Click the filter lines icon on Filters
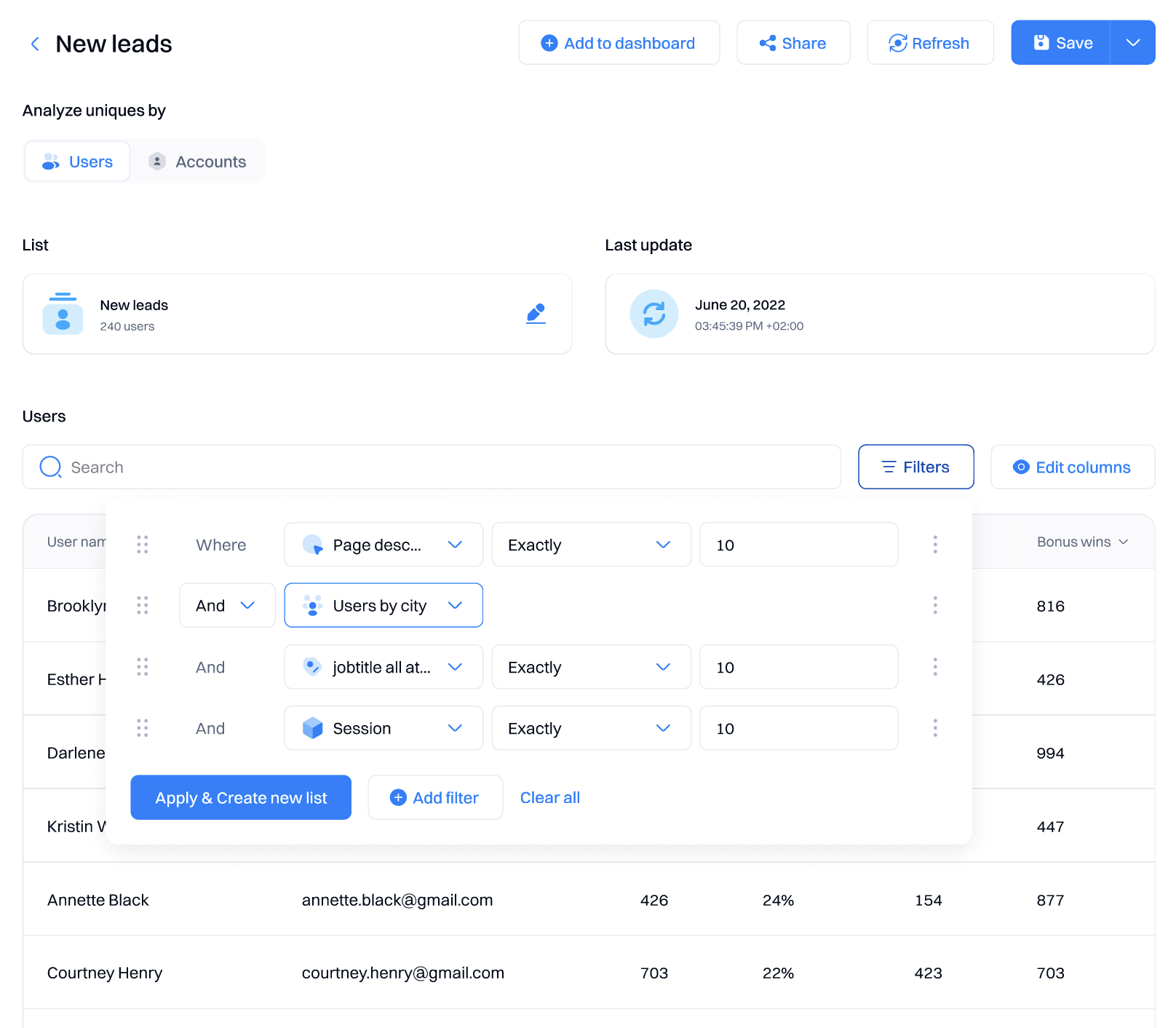1176x1028 pixels. [889, 467]
